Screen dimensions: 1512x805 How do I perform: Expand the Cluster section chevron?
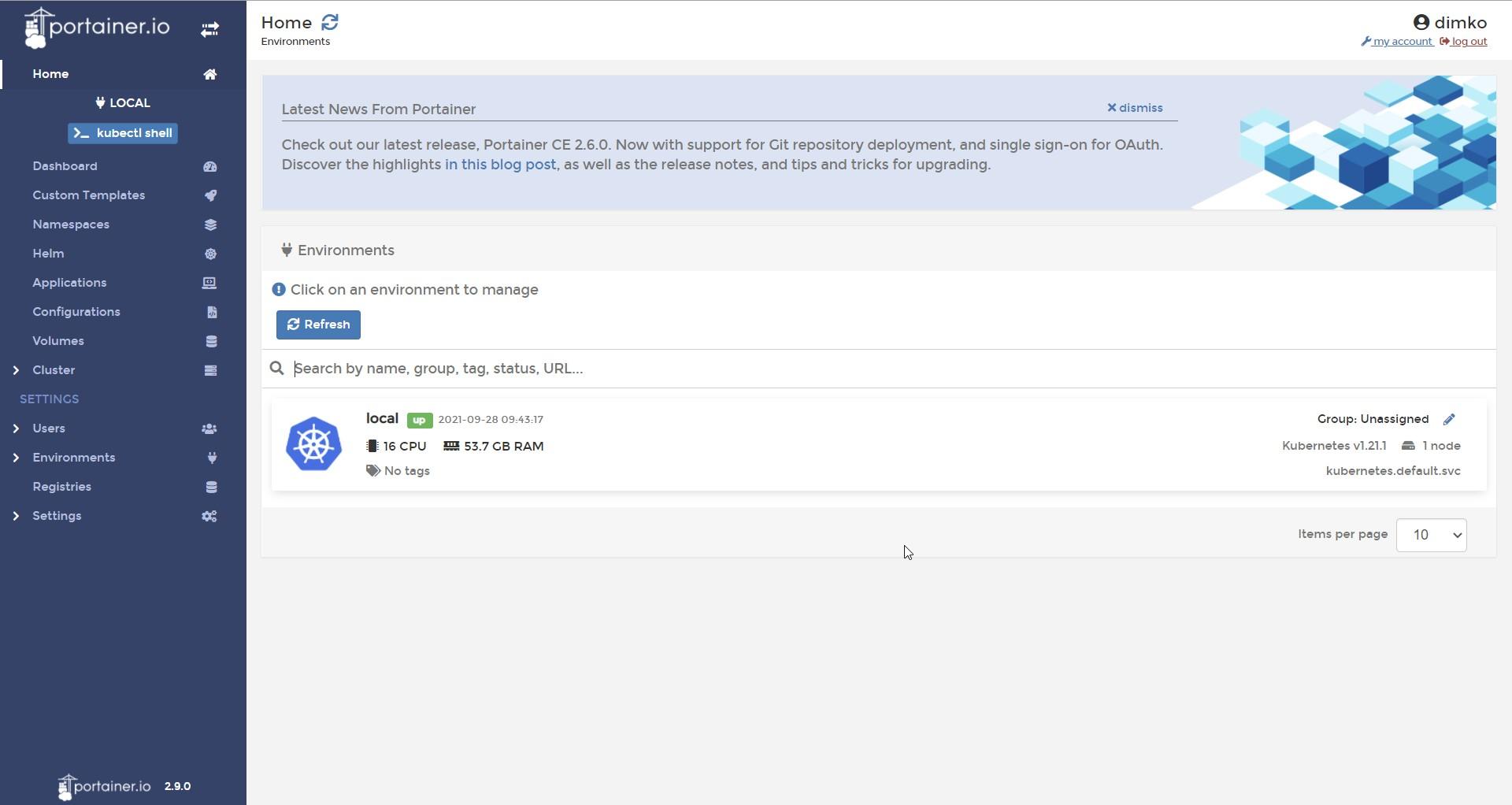[x=16, y=370]
